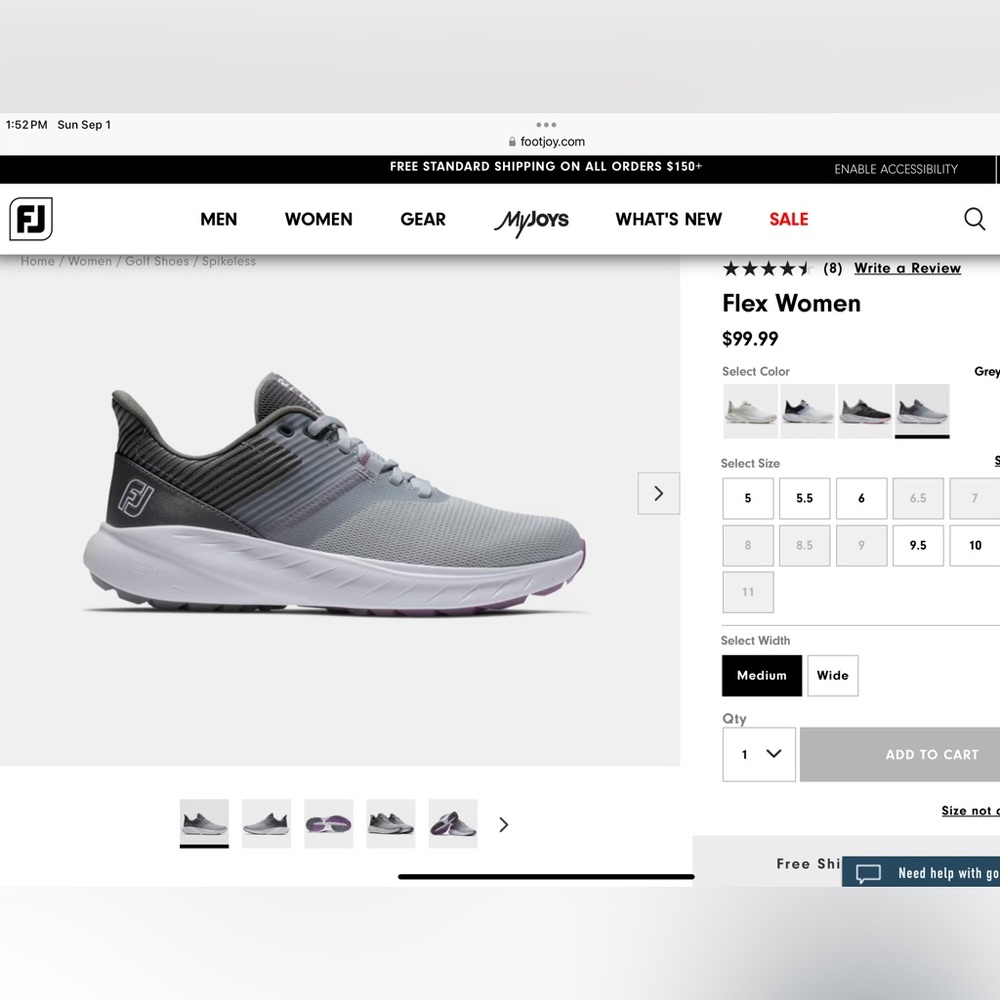Tap the iPad home indicator bar
This screenshot has height=1000, width=1000.
[x=546, y=877]
